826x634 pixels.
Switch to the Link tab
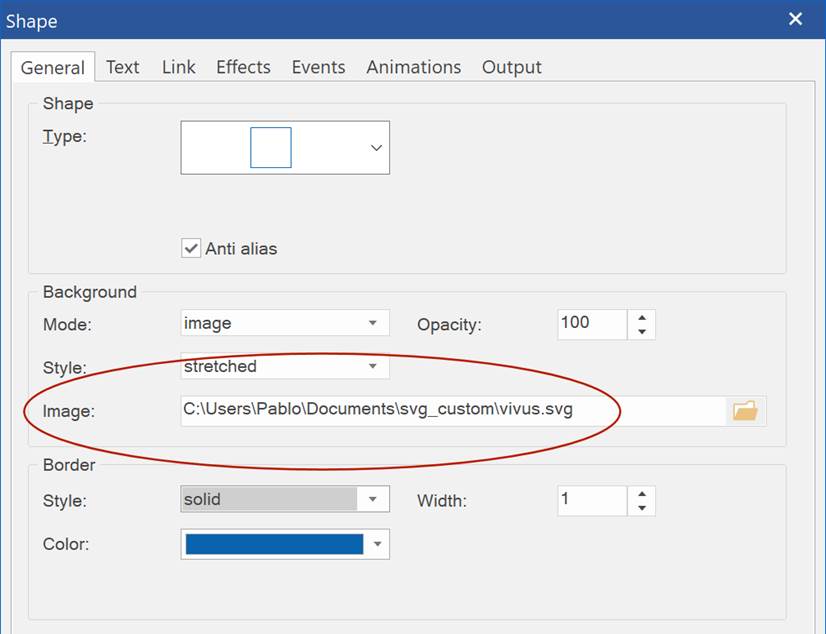click(179, 67)
